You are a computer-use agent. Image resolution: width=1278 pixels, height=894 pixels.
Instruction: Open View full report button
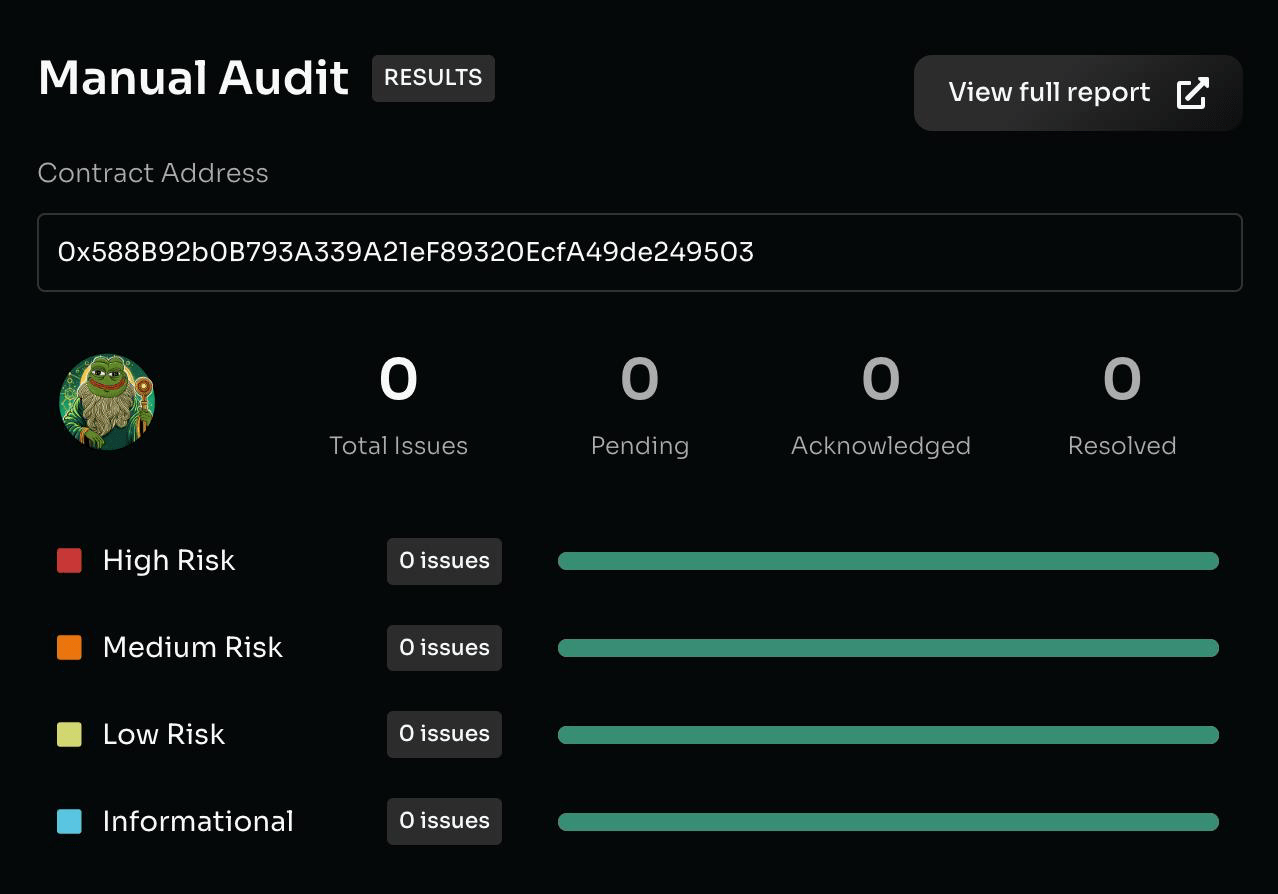click(x=1077, y=93)
